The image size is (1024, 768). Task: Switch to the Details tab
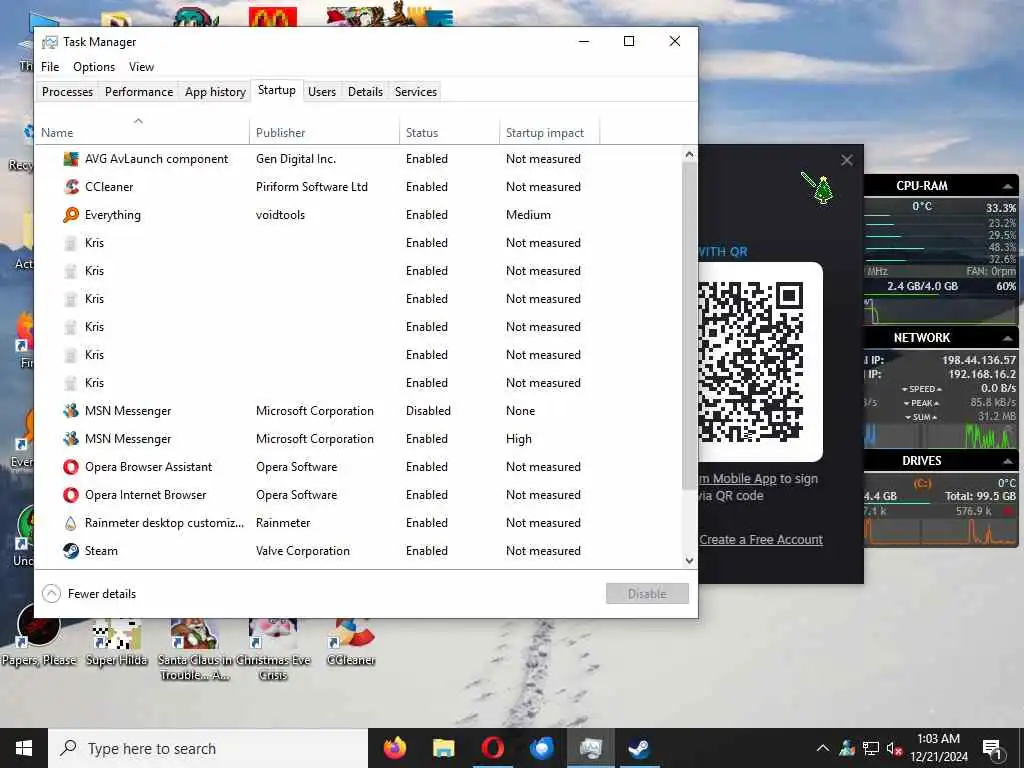pyautogui.click(x=365, y=91)
